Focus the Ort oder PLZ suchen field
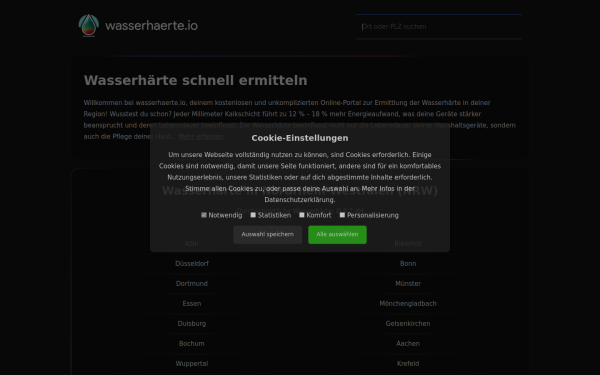Image resolution: width=600 pixels, height=375 pixels. pos(439,27)
